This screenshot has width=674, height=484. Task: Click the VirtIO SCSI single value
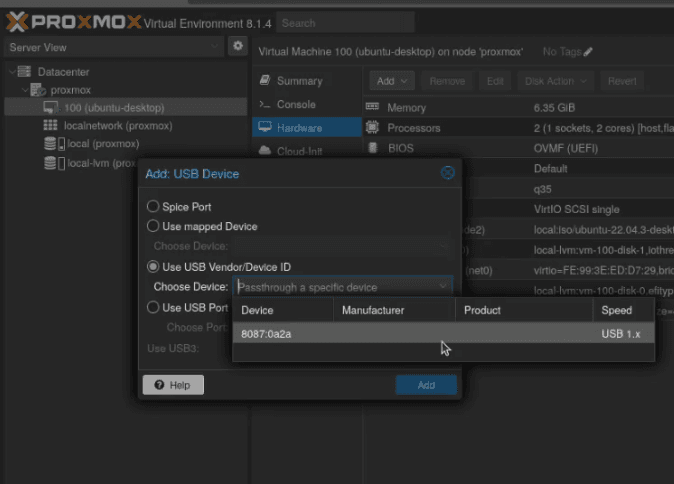pyautogui.click(x=576, y=209)
